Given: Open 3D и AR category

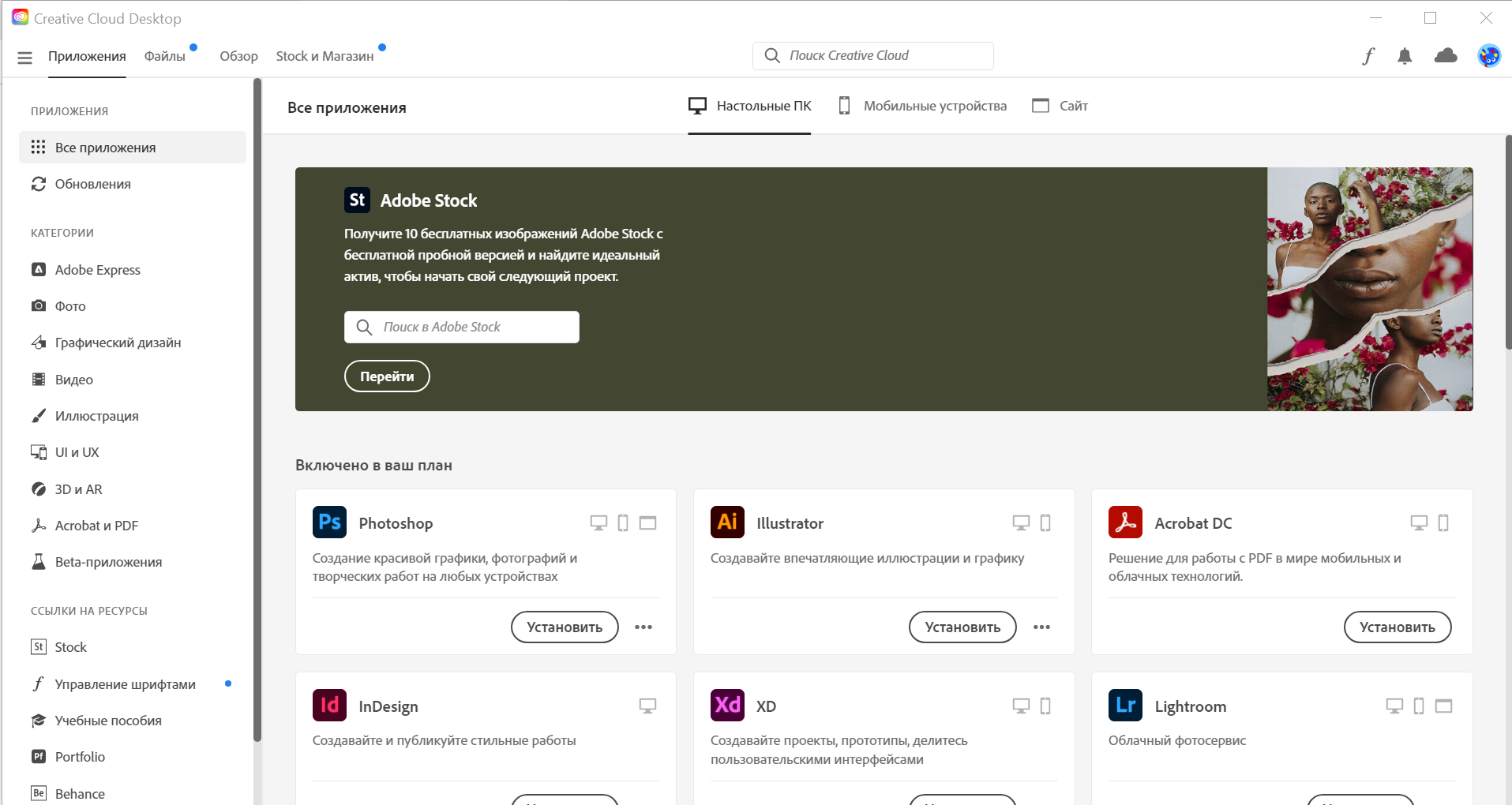Looking at the screenshot, I should pyautogui.click(x=133, y=489).
